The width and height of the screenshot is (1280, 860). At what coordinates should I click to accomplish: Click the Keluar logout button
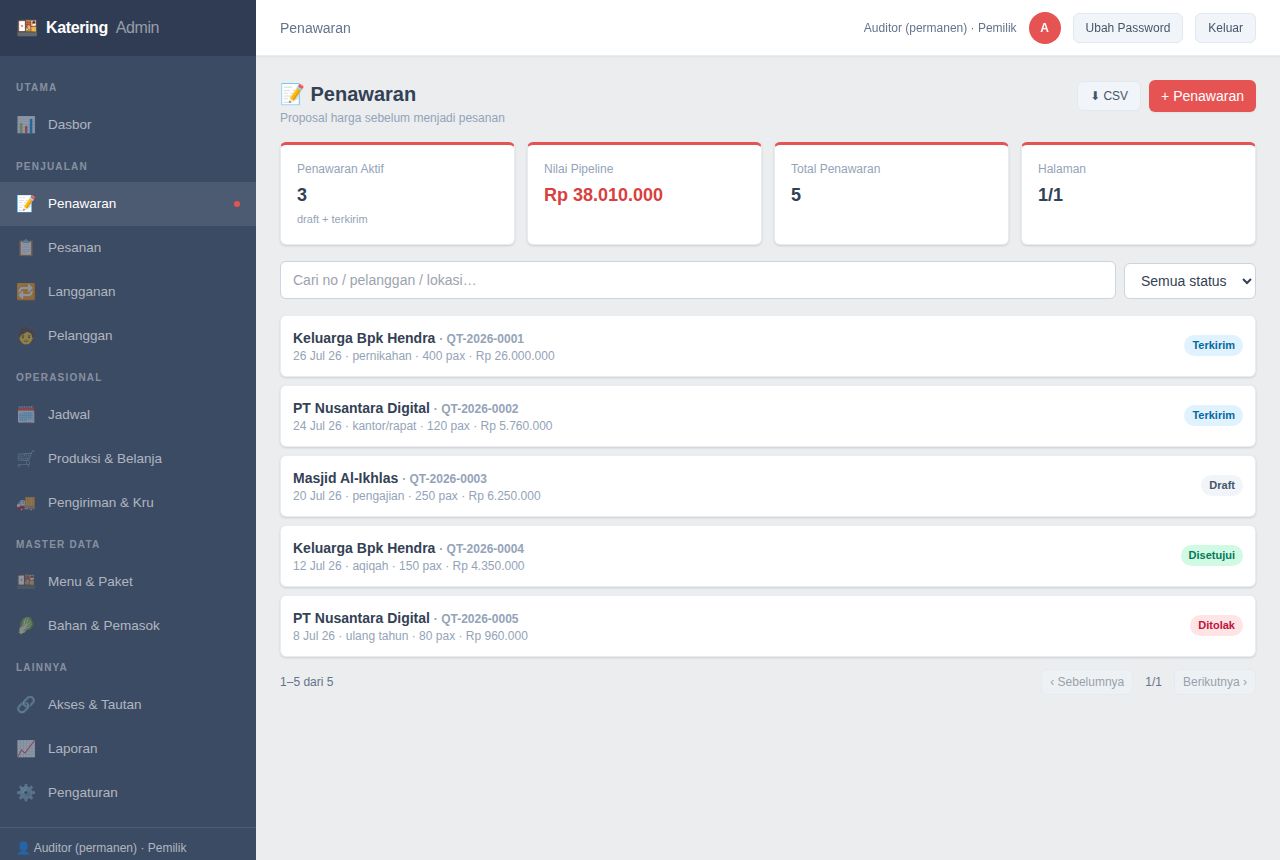pyautogui.click(x=1225, y=28)
